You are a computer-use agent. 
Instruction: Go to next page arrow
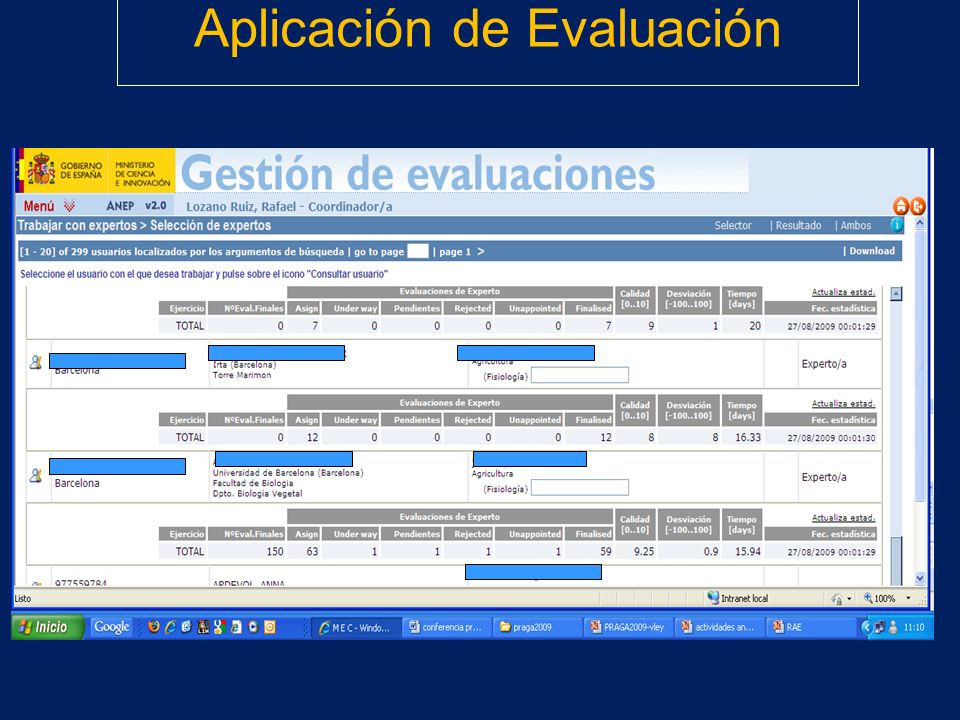point(481,252)
